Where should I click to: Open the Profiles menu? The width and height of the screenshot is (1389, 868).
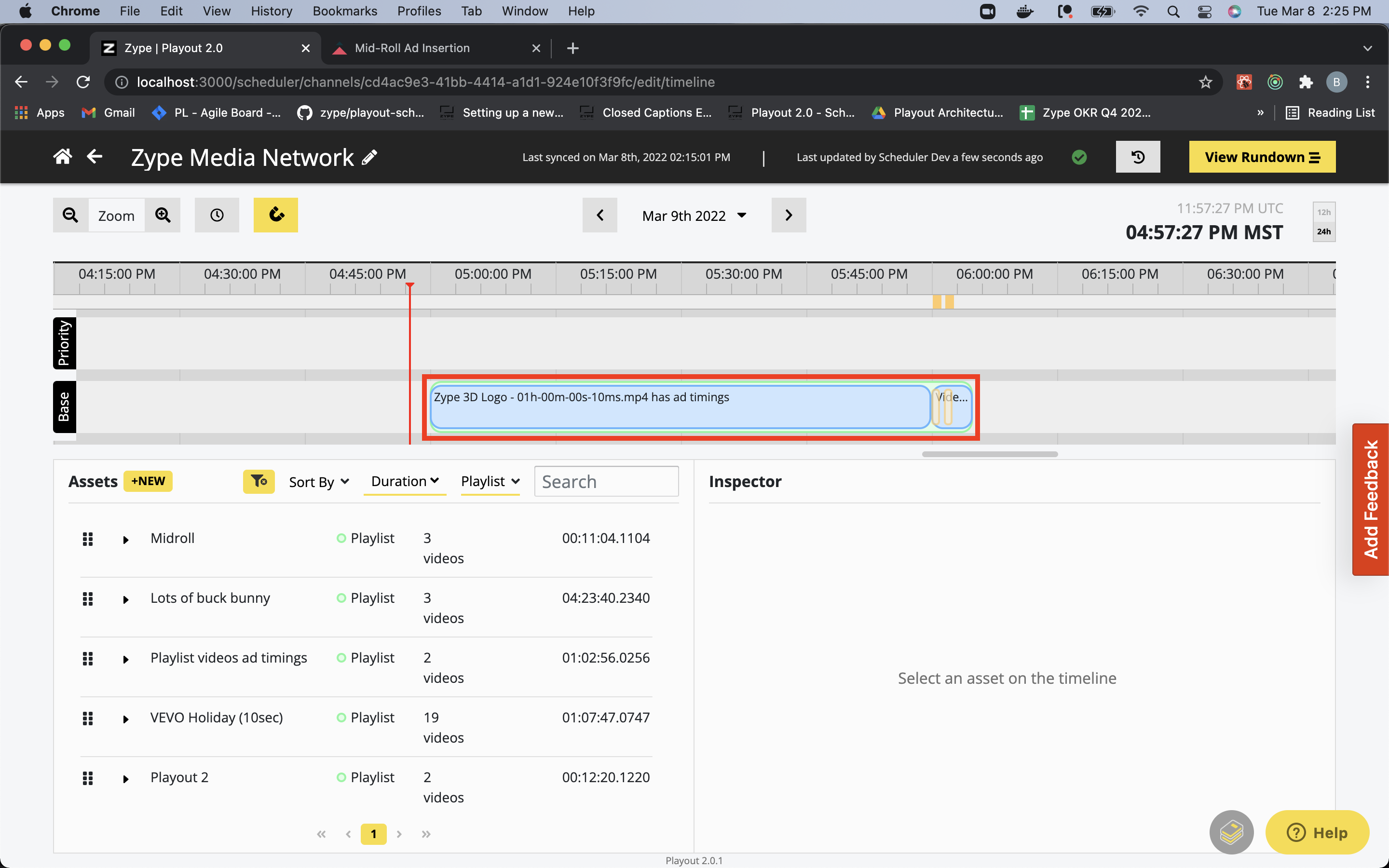[419, 11]
